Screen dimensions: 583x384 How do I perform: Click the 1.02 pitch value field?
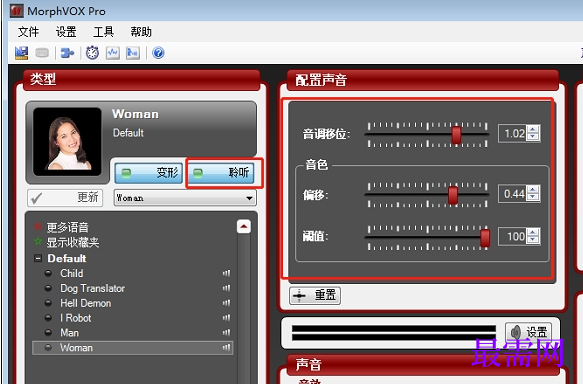(x=513, y=133)
